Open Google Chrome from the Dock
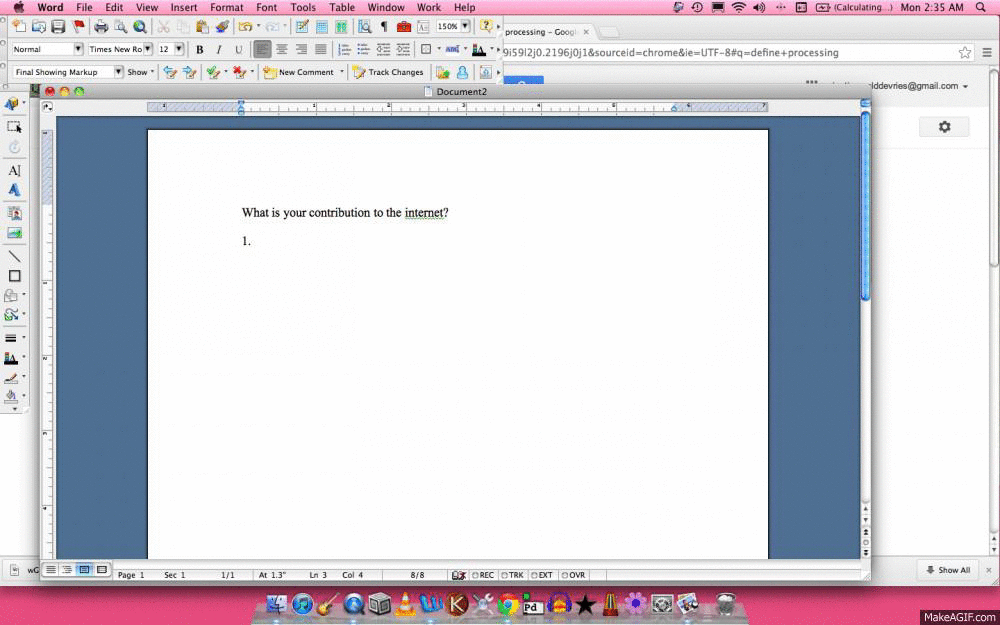Image resolution: width=1000 pixels, height=625 pixels. tap(508, 604)
